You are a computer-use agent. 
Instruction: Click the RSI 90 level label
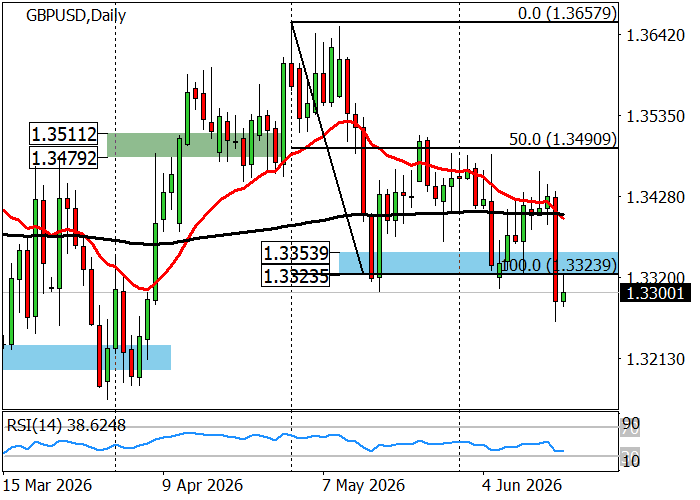coord(631,423)
